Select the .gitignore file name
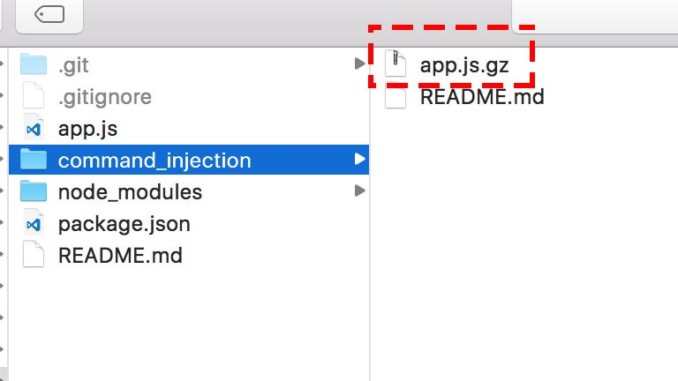Image resolution: width=678 pixels, height=381 pixels. 105,97
